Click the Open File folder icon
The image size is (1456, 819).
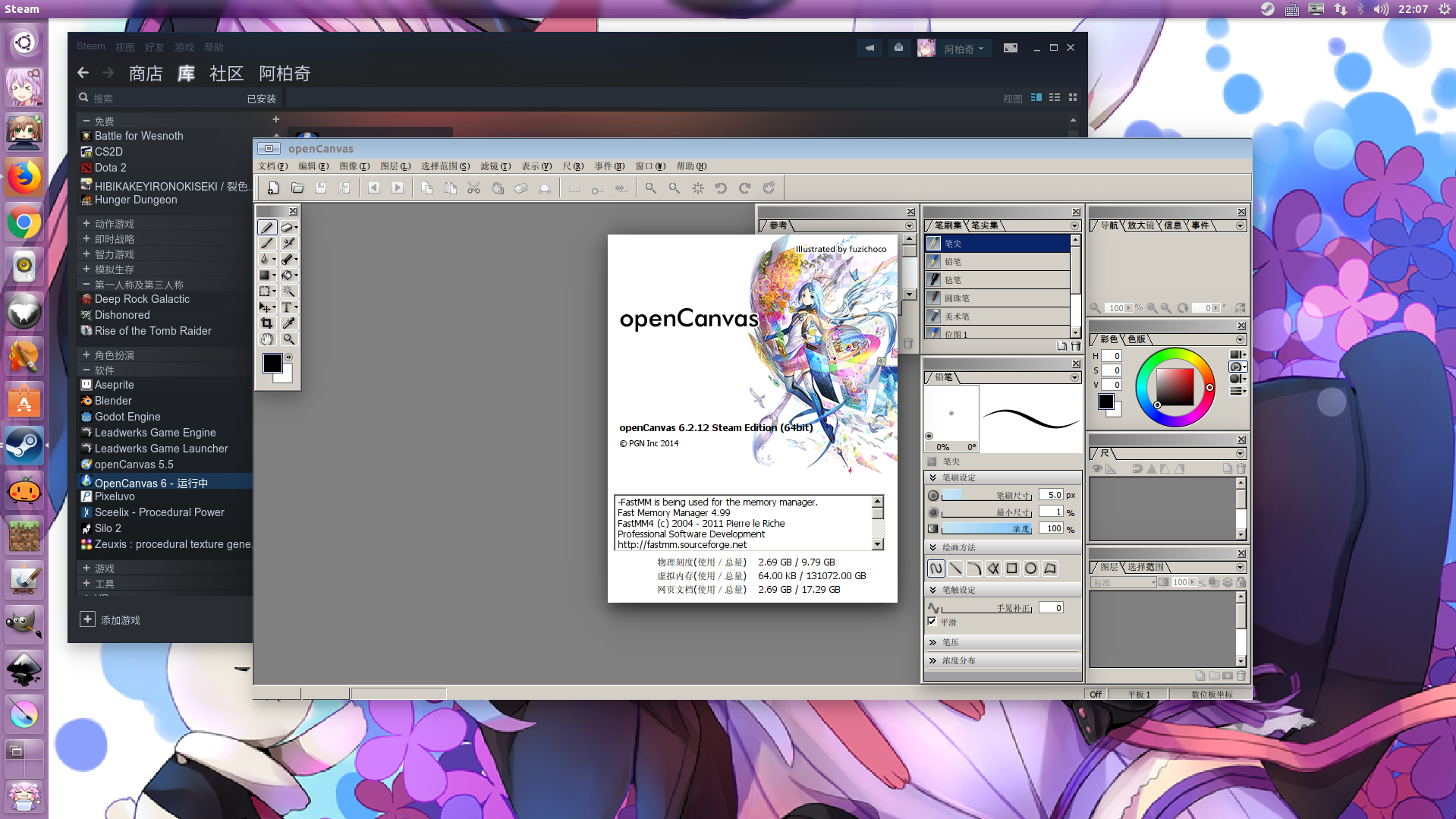pyautogui.click(x=297, y=188)
